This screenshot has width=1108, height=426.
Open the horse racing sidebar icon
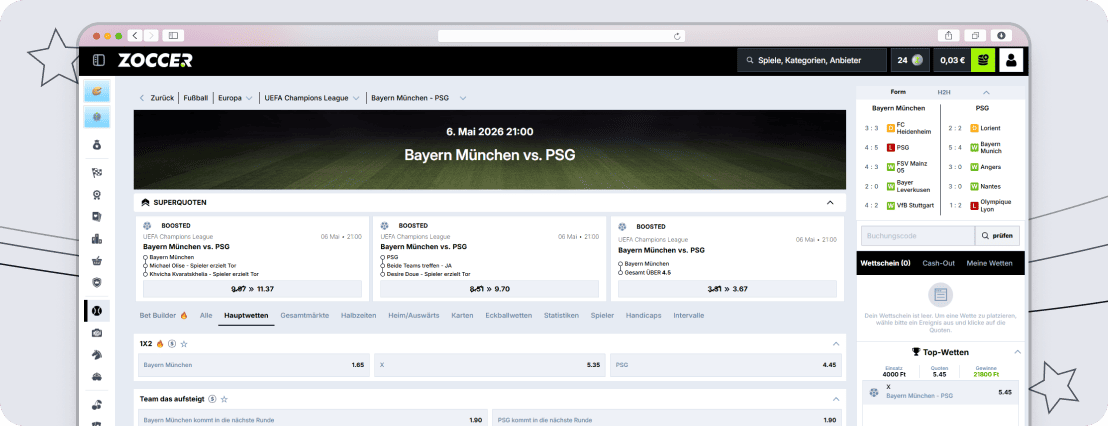pos(97,355)
